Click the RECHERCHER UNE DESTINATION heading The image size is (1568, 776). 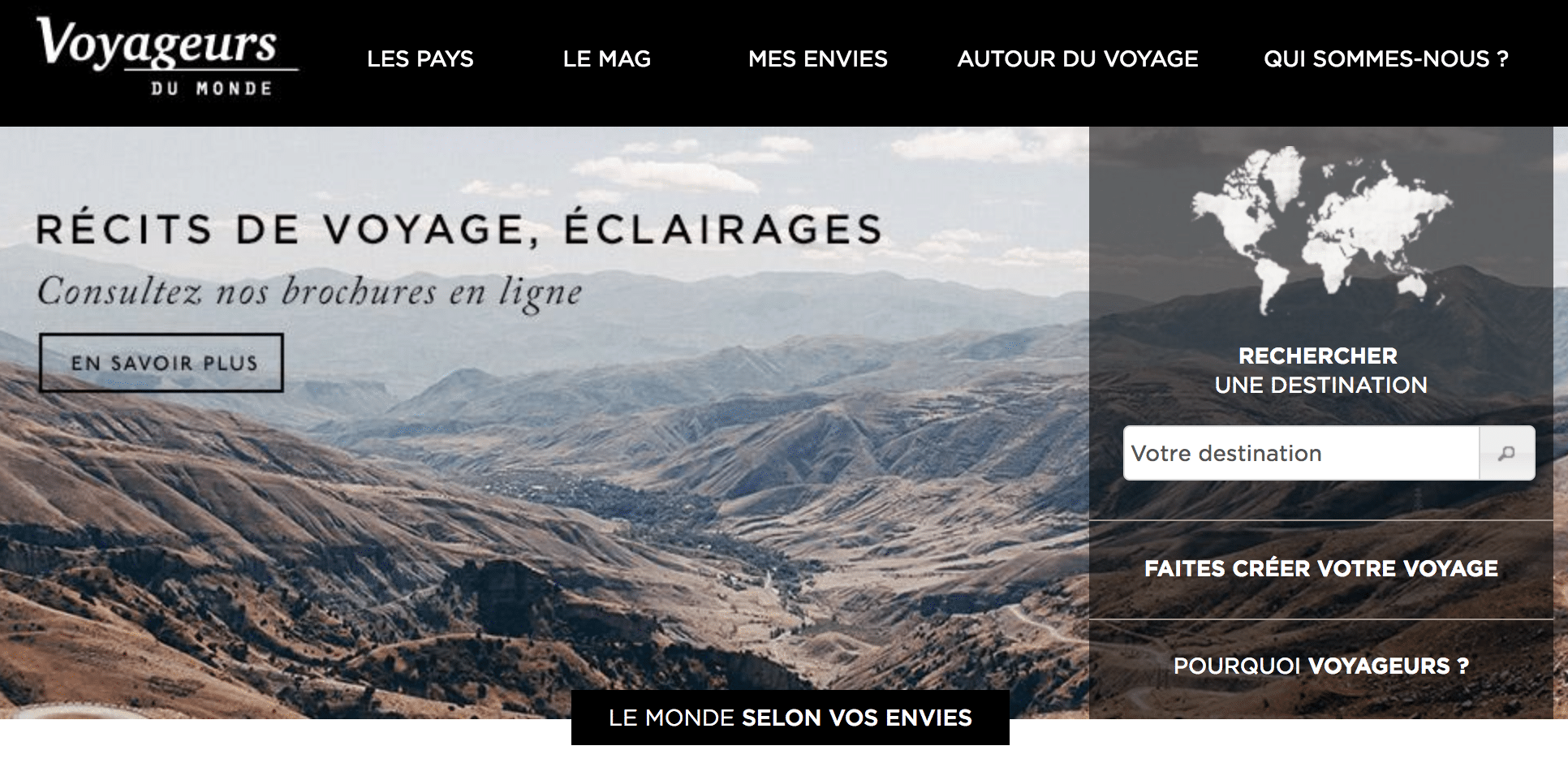coord(1320,370)
